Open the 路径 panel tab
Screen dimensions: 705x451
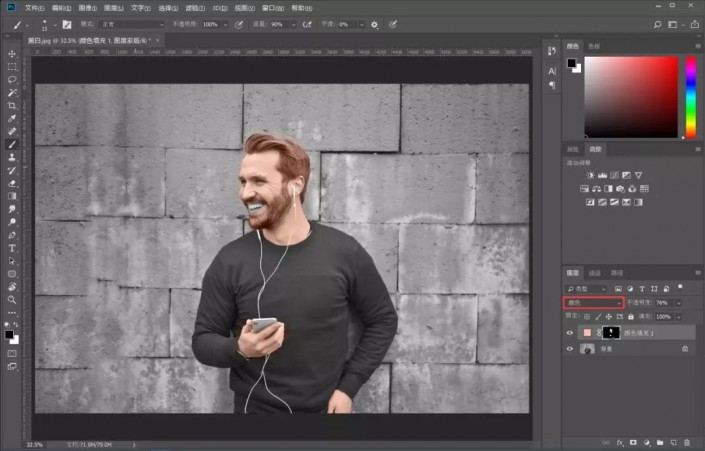pos(617,272)
